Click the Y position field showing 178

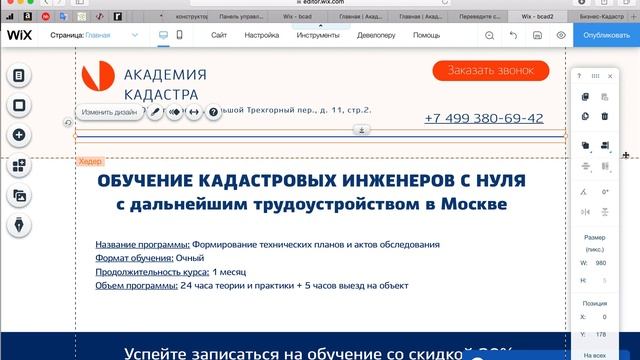pos(600,335)
